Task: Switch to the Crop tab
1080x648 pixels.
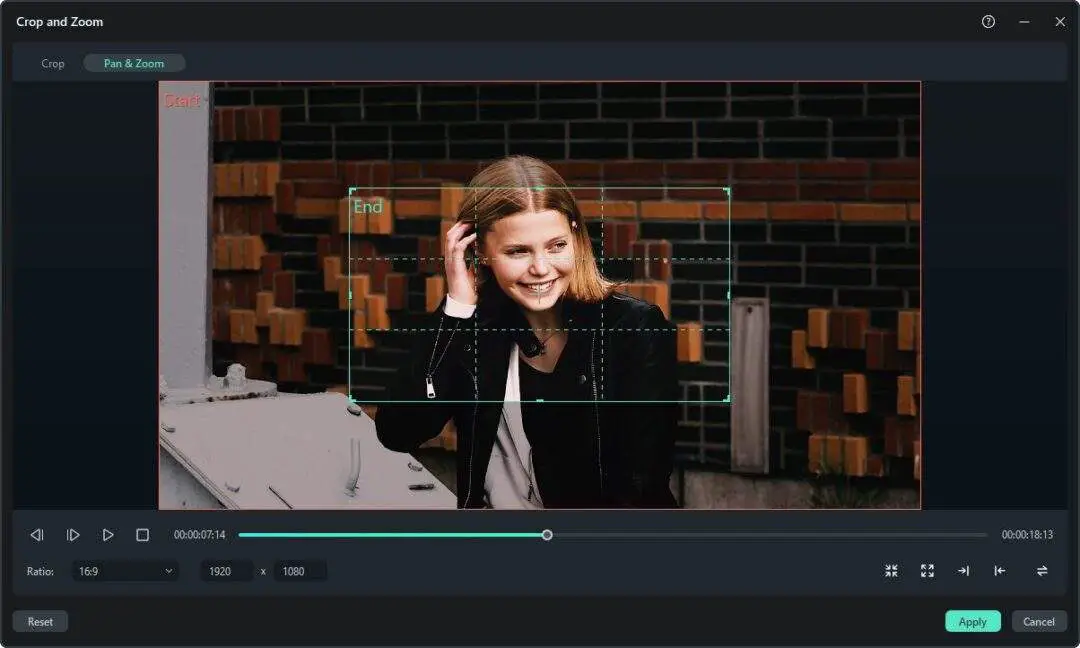Action: pyautogui.click(x=52, y=62)
